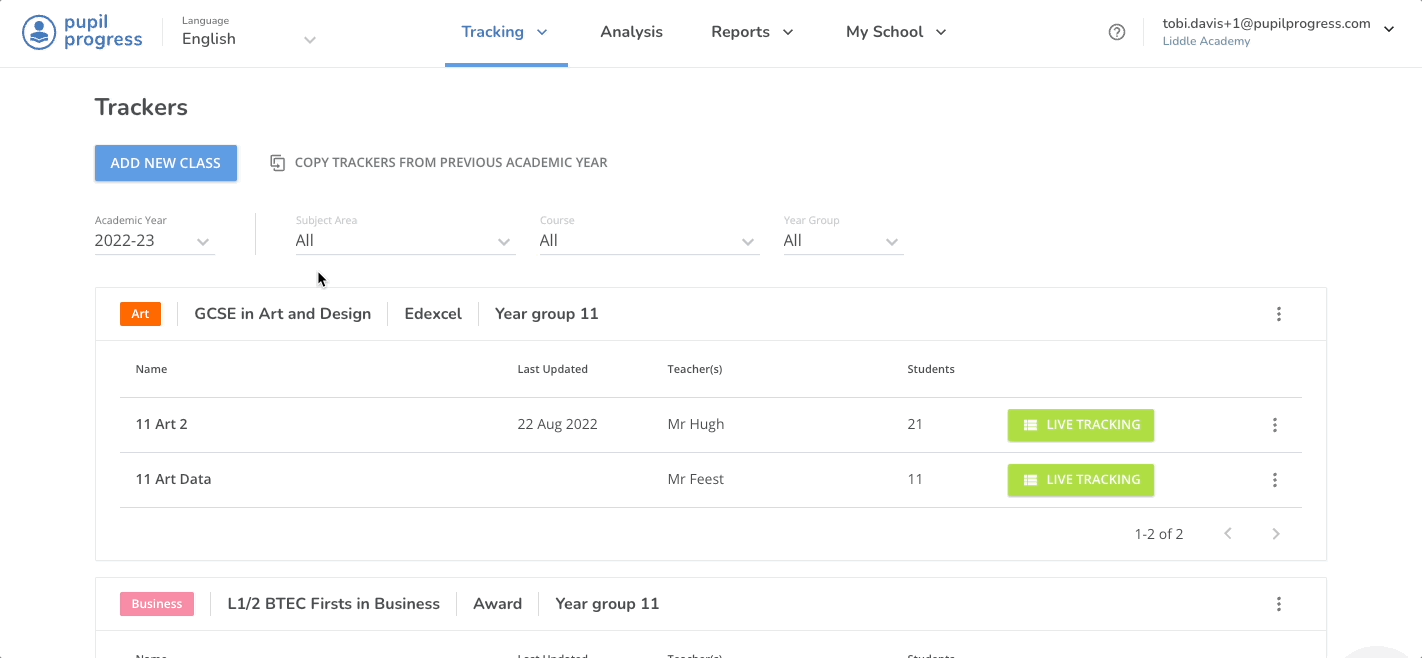Click the orange Art subject badge
This screenshot has height=658, width=1422.
click(141, 313)
